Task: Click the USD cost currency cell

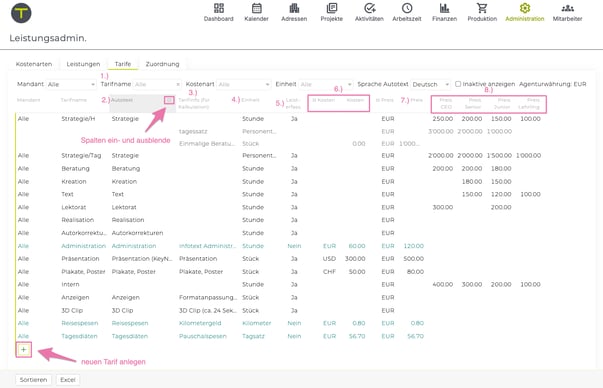Action: pyautogui.click(x=329, y=258)
